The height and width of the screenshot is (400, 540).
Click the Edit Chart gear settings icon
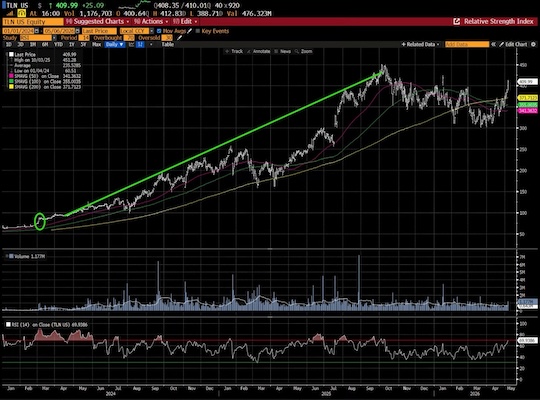pos(533,44)
